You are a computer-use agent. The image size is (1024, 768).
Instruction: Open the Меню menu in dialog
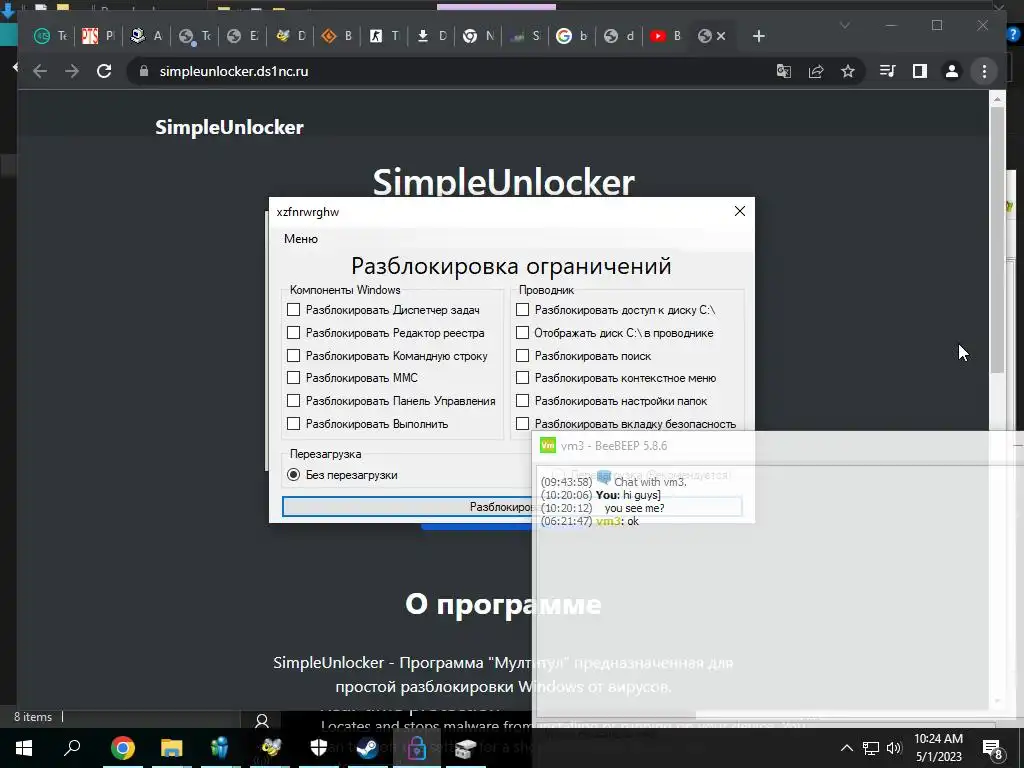click(300, 238)
